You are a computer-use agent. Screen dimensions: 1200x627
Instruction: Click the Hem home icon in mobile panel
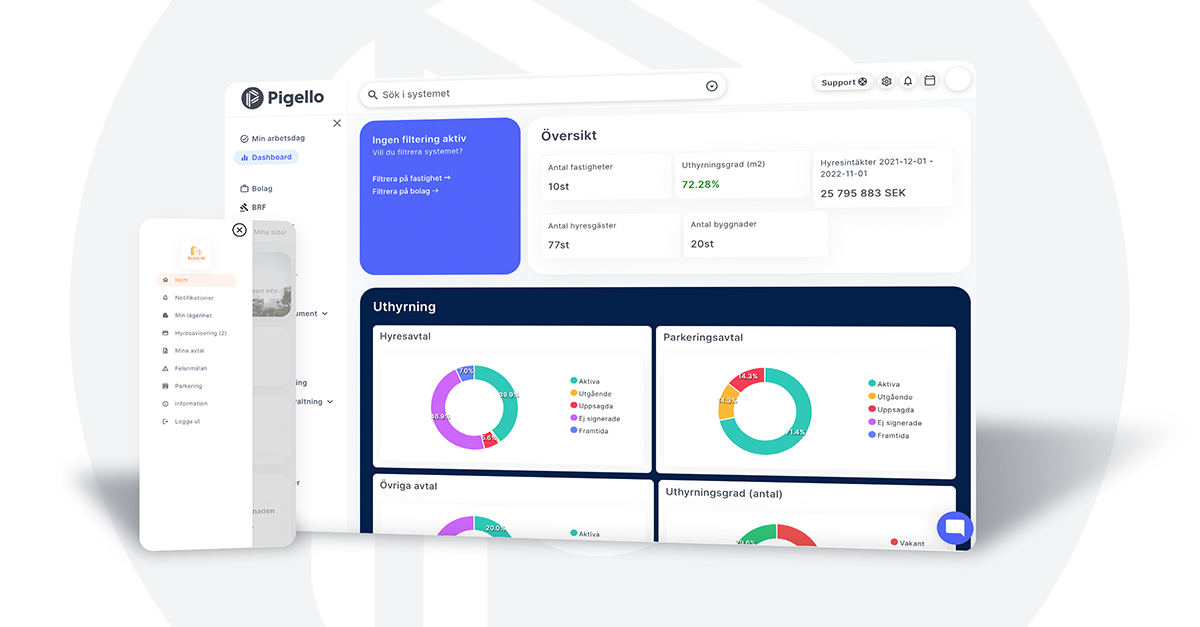tap(165, 280)
